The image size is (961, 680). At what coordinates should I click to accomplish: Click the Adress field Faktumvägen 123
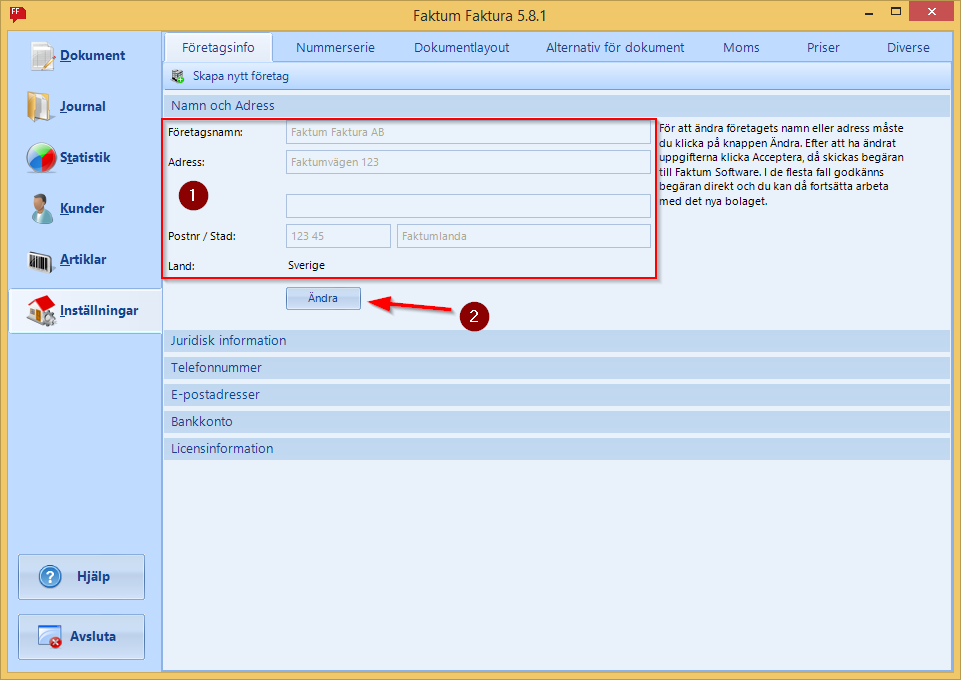click(x=468, y=162)
